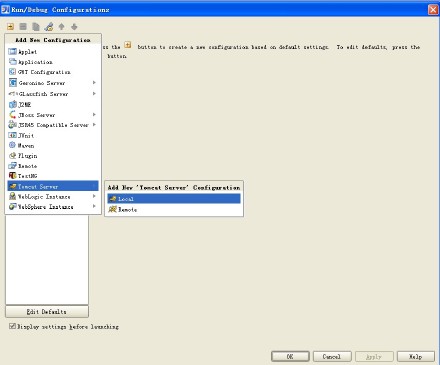Choose Local in Tomcat Server submenu
The height and width of the screenshot is (365, 440).
(x=174, y=199)
